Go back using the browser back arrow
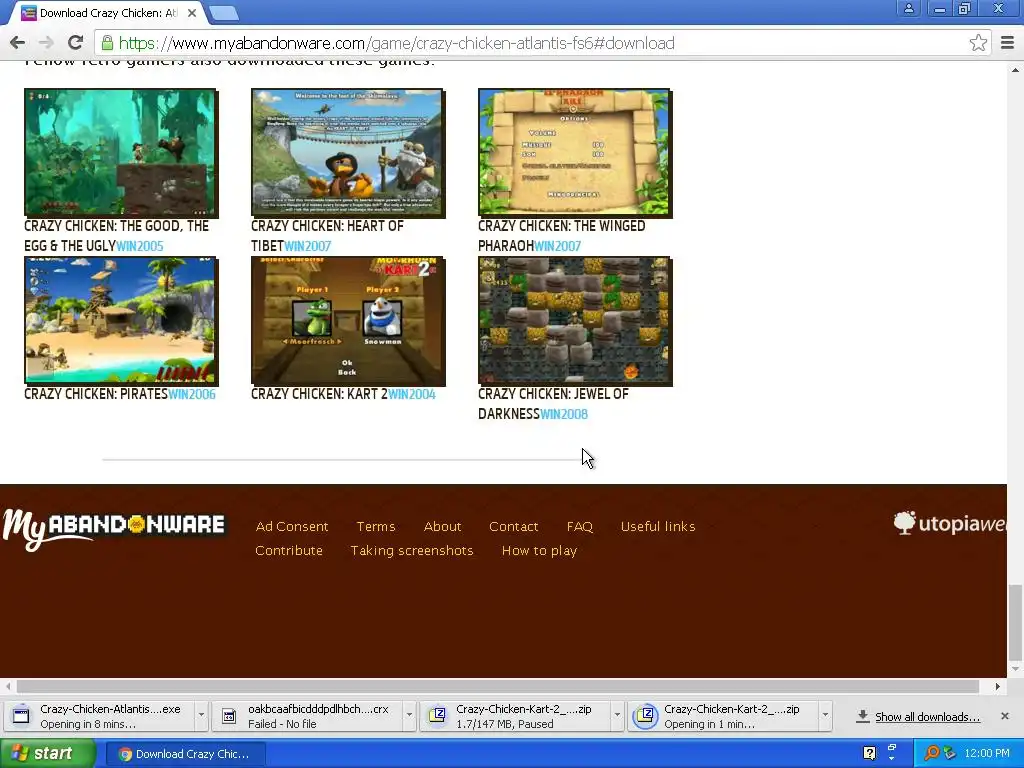 tap(18, 43)
